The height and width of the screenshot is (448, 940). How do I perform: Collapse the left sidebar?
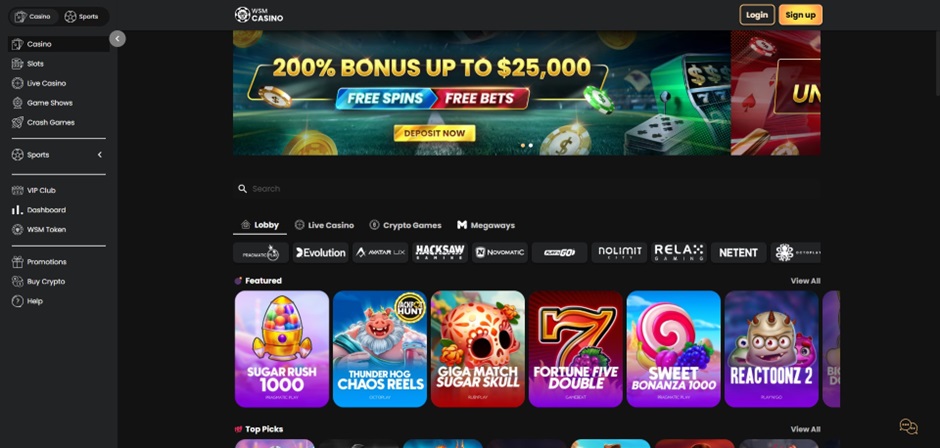click(x=118, y=39)
